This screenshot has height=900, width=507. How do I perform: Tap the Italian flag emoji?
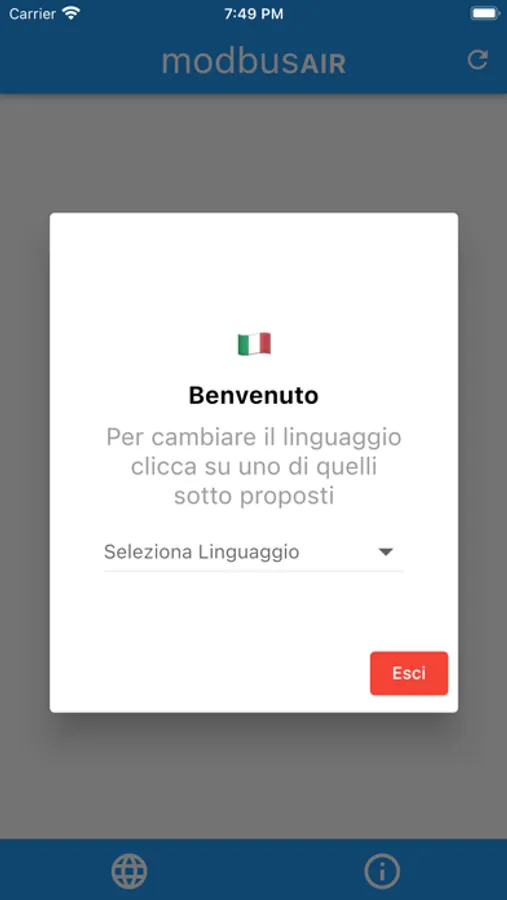tap(254, 344)
